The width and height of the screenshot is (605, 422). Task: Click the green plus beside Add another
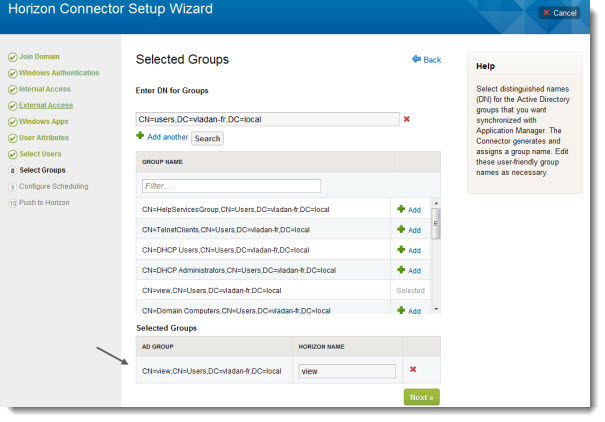pyautogui.click(x=140, y=135)
